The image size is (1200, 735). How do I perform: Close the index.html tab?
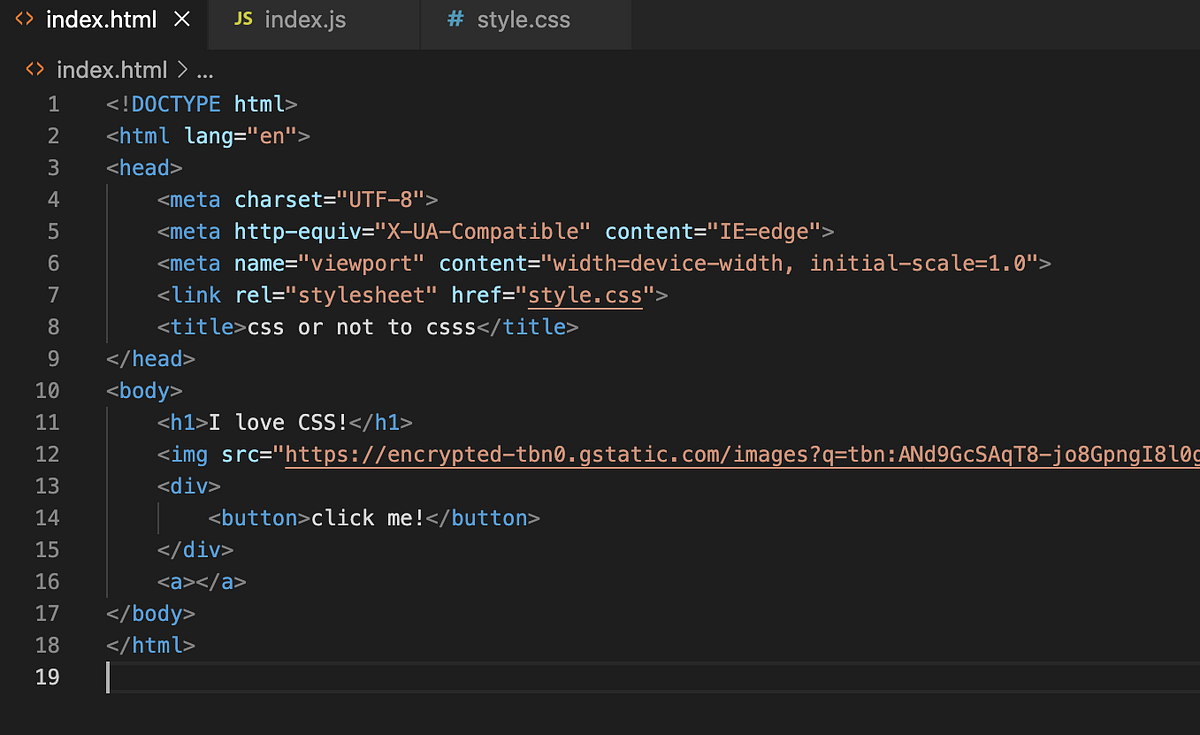(x=180, y=18)
